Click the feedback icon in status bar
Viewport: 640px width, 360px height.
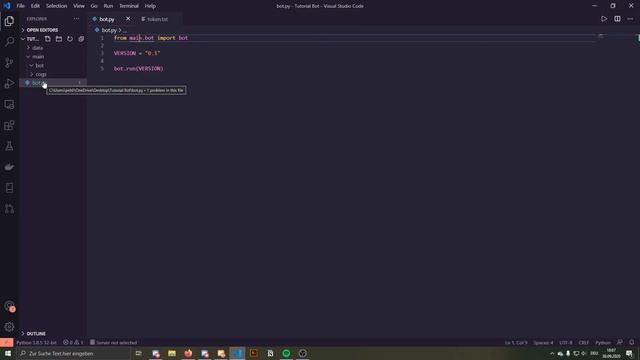tap(620, 342)
